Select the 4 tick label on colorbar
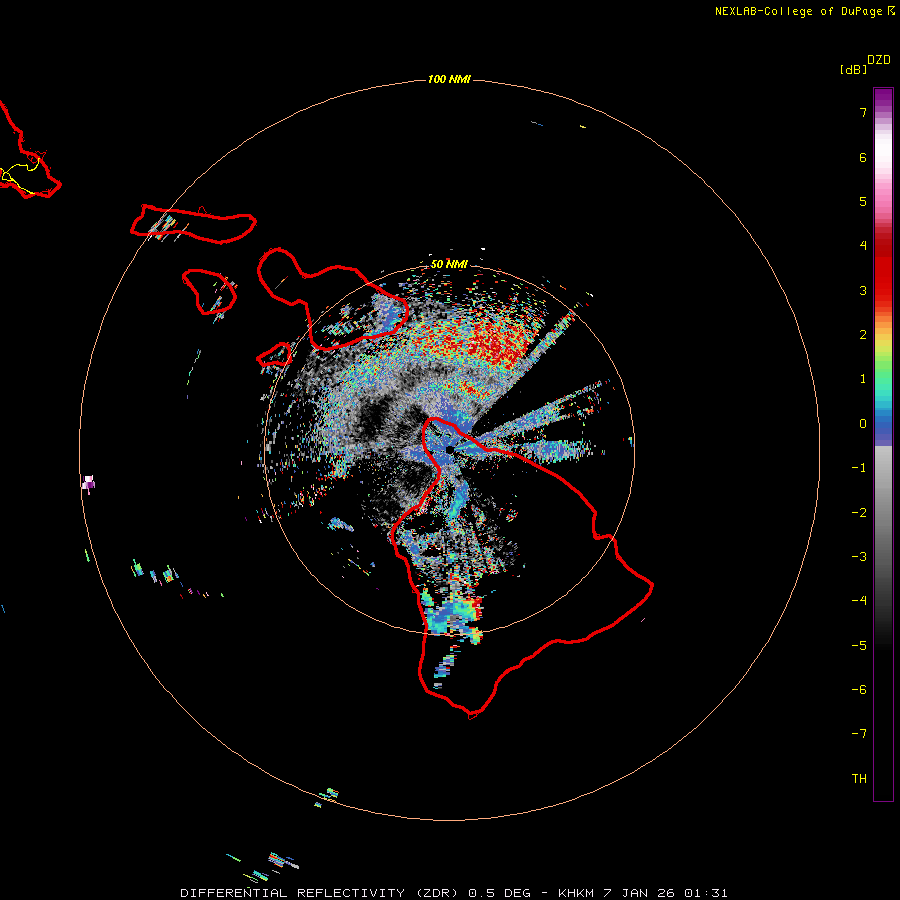The width and height of the screenshot is (900, 900). [863, 246]
